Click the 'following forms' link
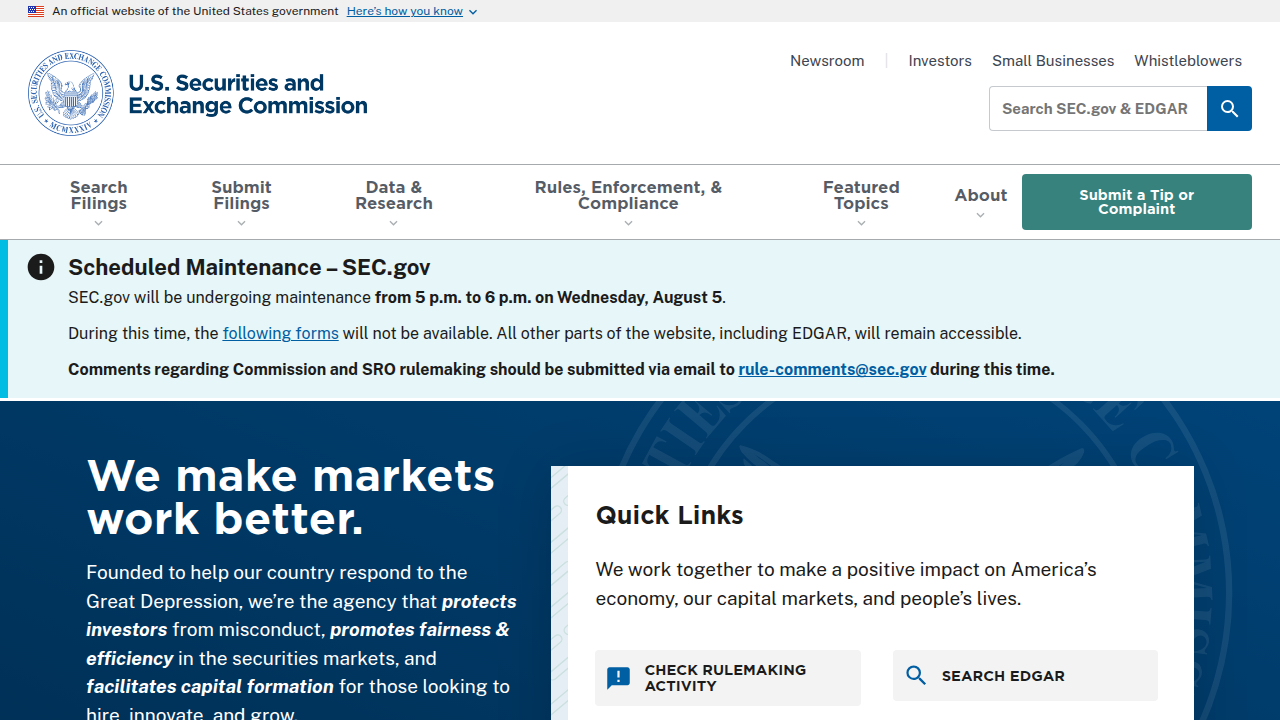1280x720 pixels. [x=281, y=333]
